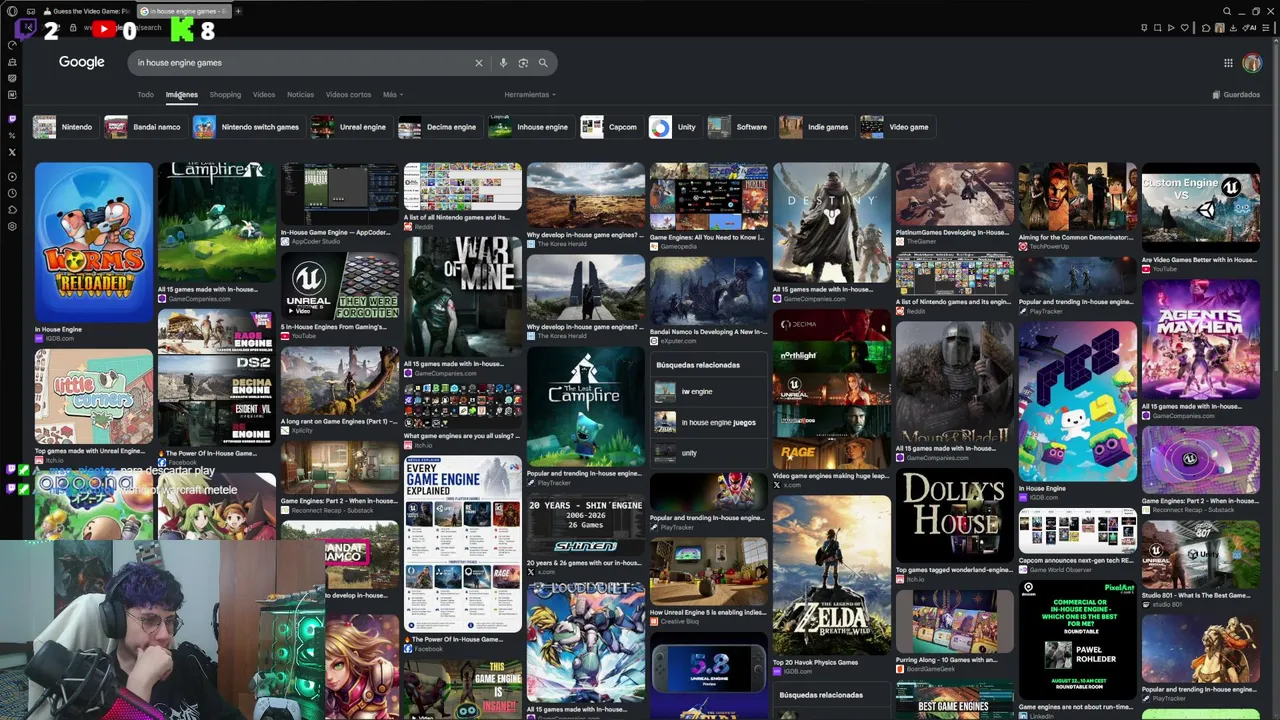Screen dimensions: 1280x720
Task: Open the Agents of Mayhem image
Action: tap(1200, 339)
